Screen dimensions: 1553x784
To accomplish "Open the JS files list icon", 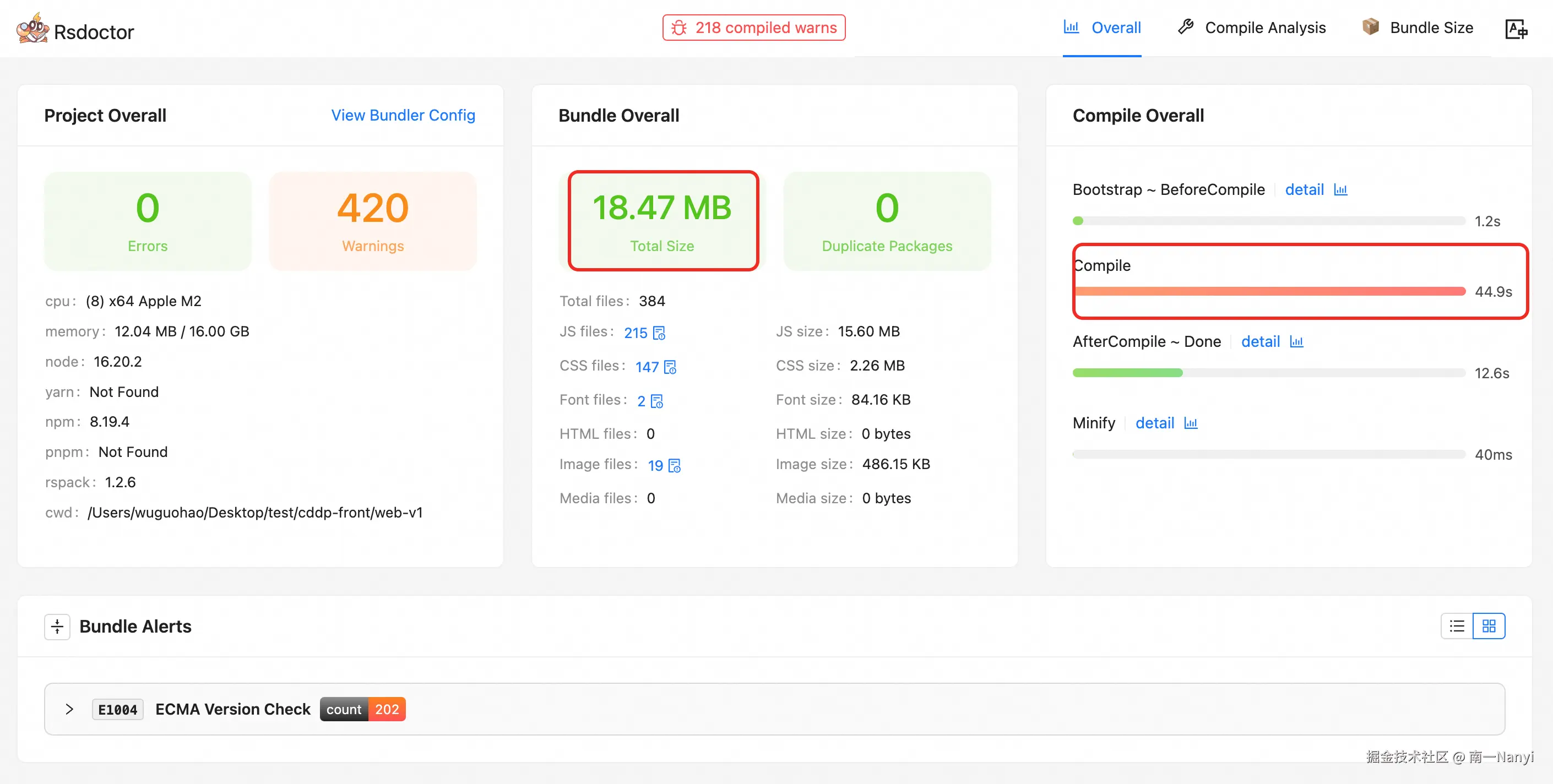I will pos(659,333).
